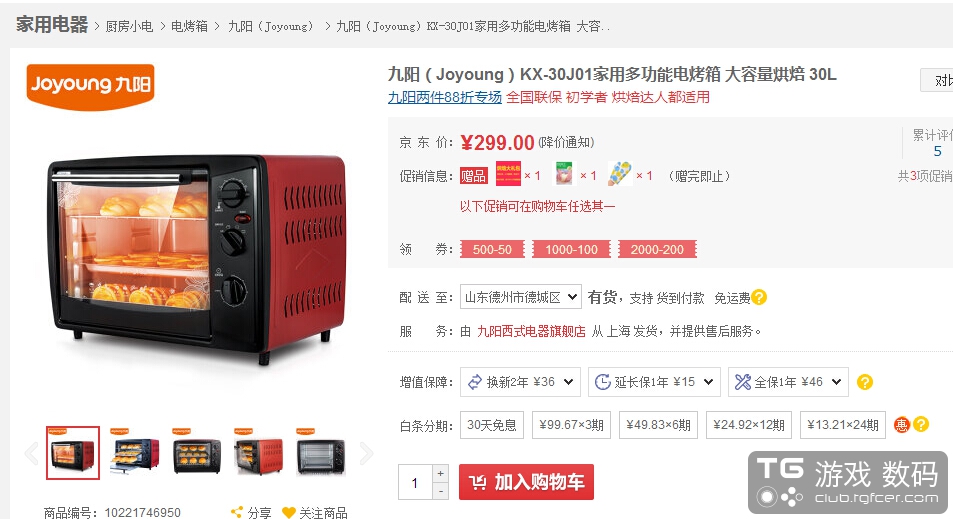Click the red 加入购物车 button
Image resolution: width=953 pixels, height=519 pixels.
[x=526, y=482]
